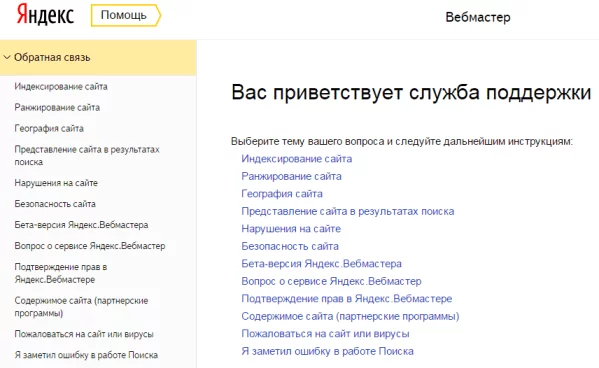
Task: Open Подтверждение прав в Яндекс.Вебмастере sidebar item
Action: (60, 273)
